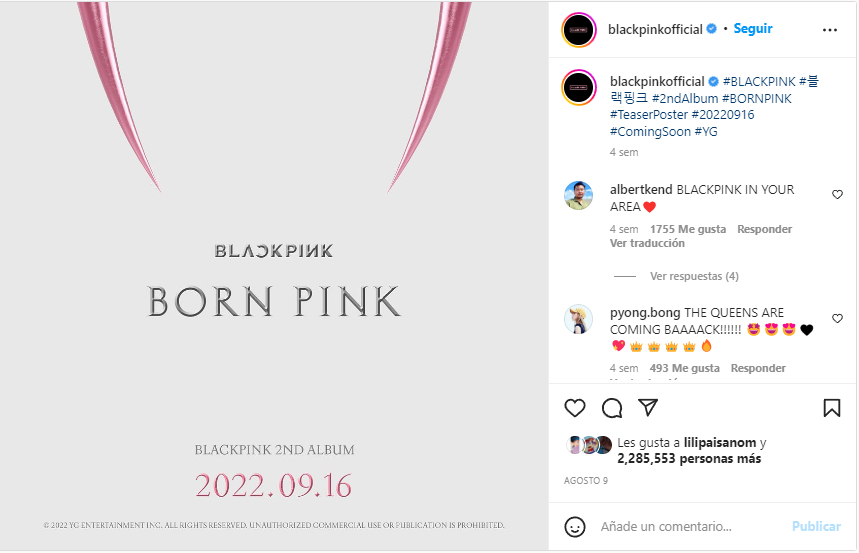Screen dimensions: 859x553
Task: Expand Ver respuestas (4) replies
Action: click(x=694, y=276)
